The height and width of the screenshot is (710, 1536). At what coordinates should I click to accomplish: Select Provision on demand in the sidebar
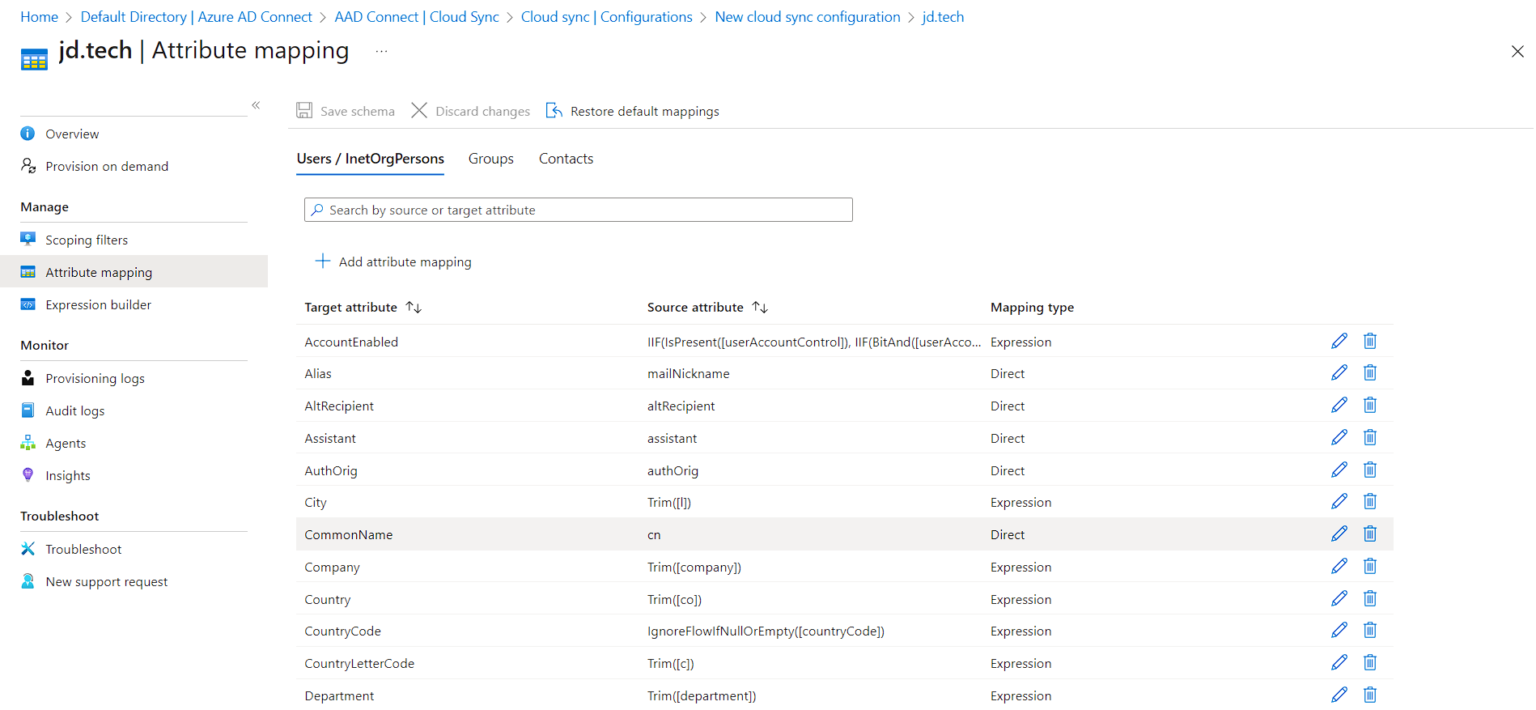106,166
